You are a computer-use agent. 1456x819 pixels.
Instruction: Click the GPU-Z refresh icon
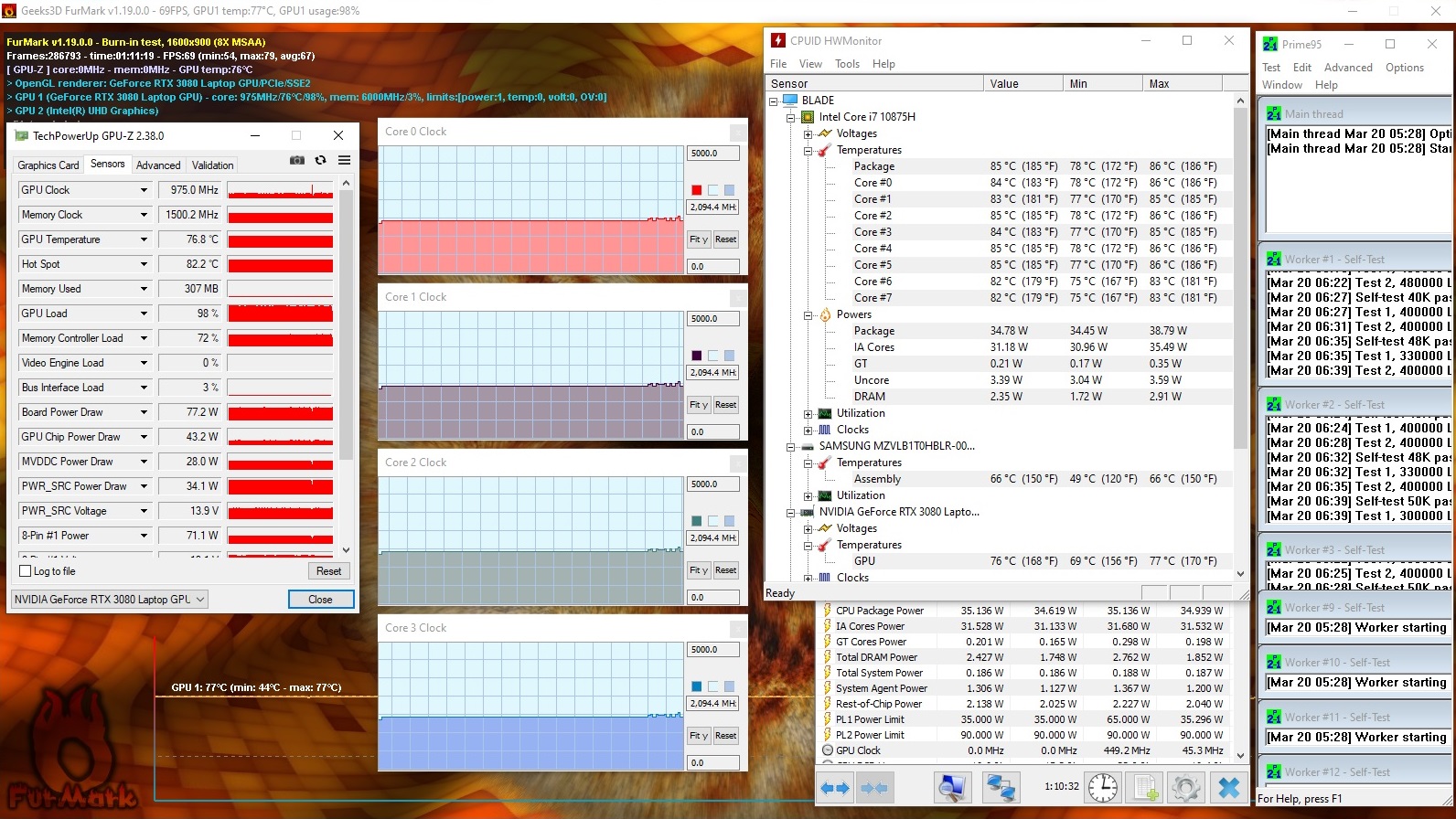[x=320, y=160]
